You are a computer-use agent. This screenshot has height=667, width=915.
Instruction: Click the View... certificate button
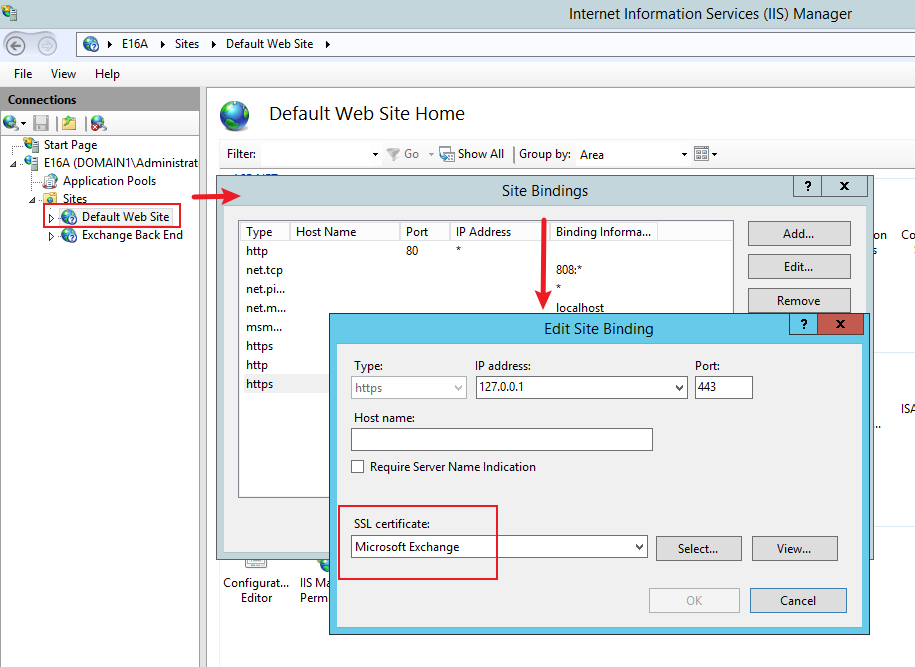pyautogui.click(x=794, y=549)
